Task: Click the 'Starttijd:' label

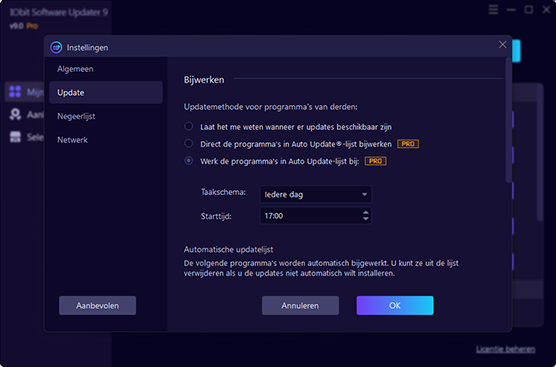Action: point(216,216)
